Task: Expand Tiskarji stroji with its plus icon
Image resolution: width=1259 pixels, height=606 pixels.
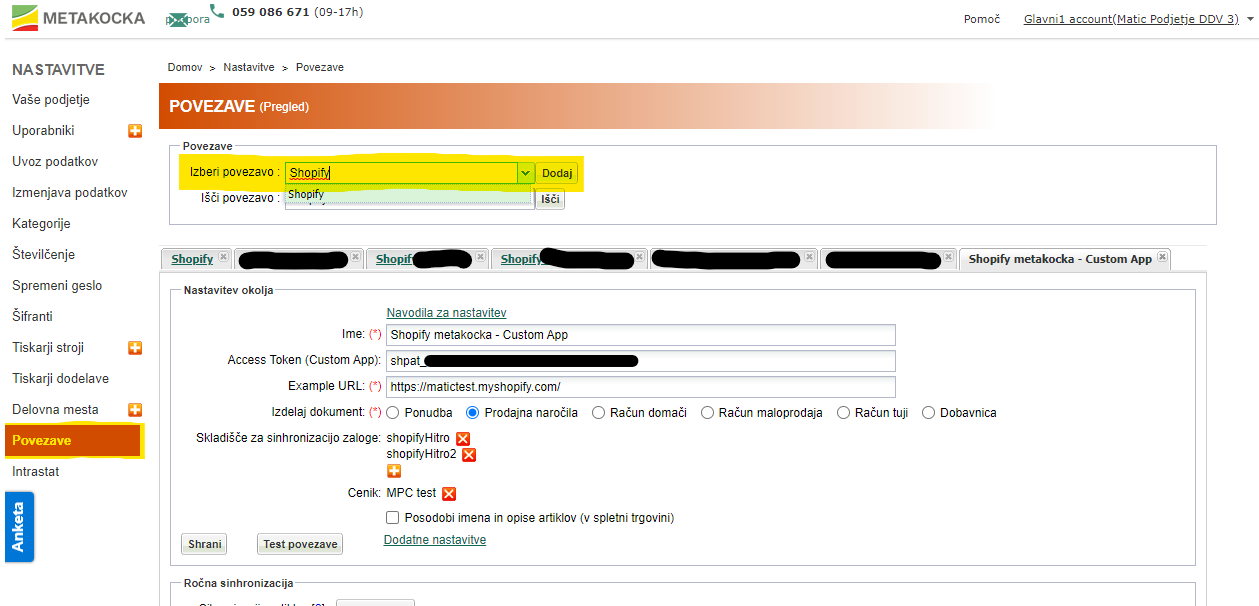Action: (135, 348)
